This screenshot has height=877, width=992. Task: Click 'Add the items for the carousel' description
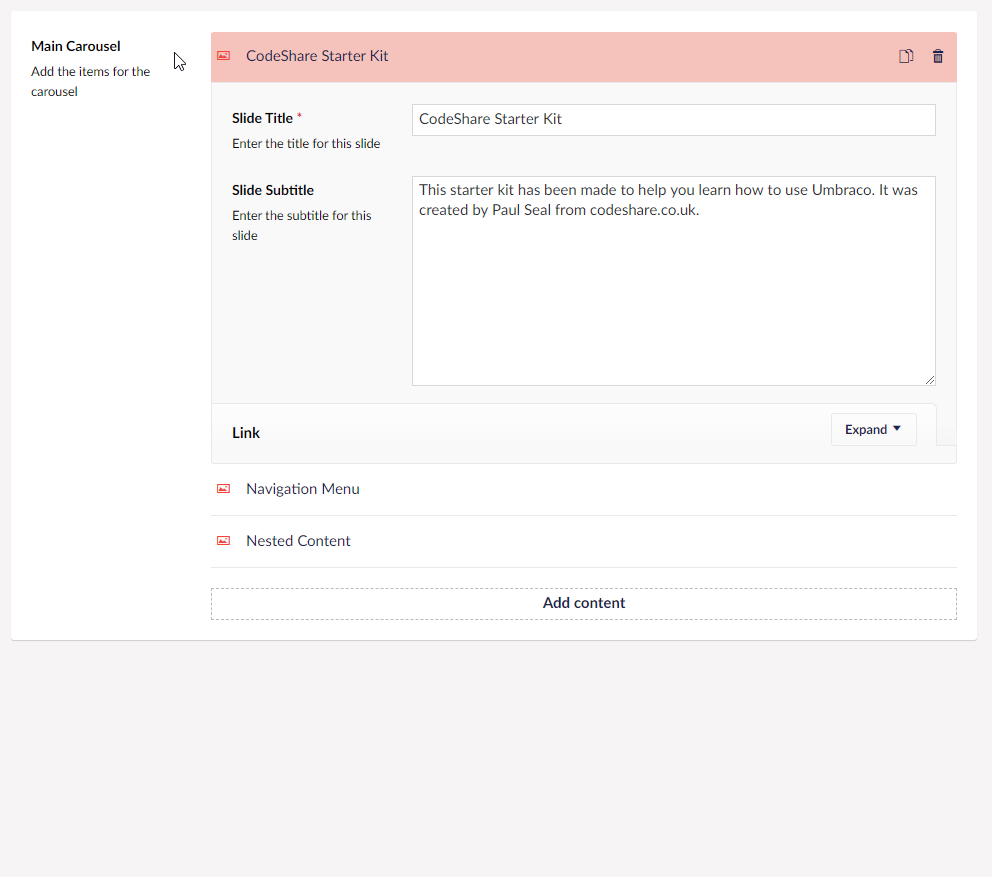pos(90,82)
